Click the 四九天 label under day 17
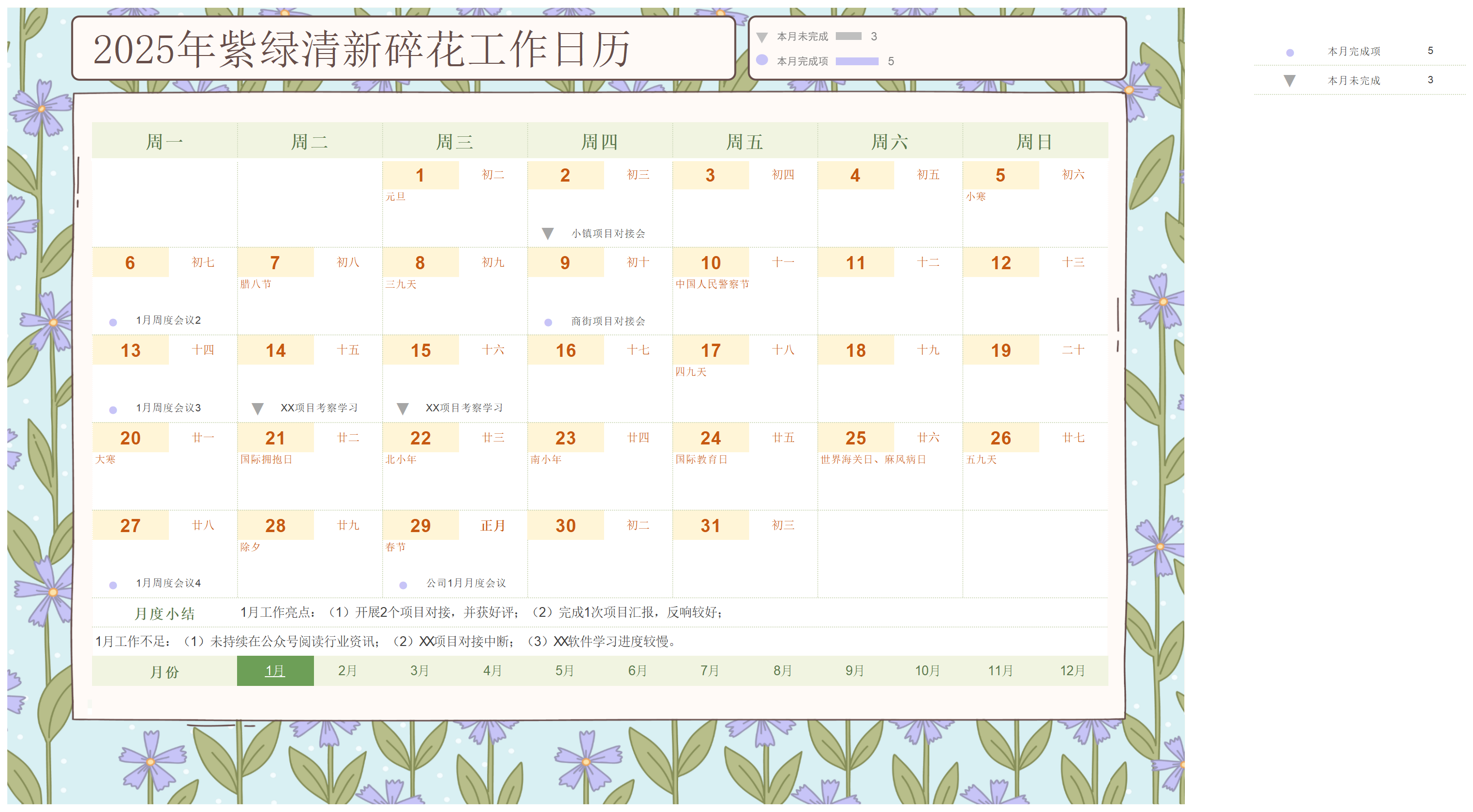 tap(691, 372)
